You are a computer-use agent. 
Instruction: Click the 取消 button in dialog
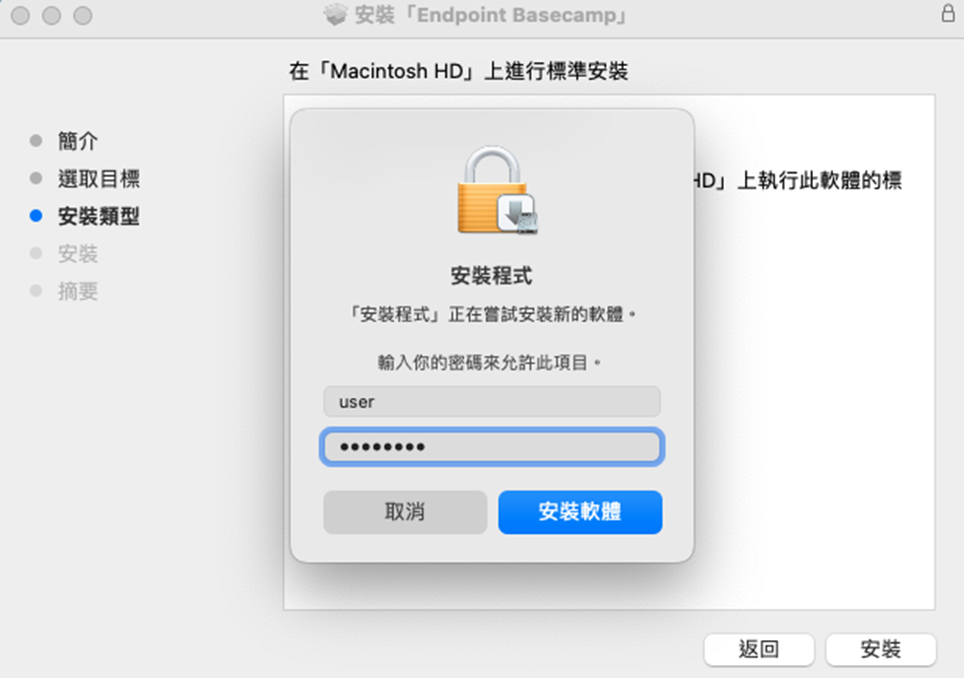[405, 511]
